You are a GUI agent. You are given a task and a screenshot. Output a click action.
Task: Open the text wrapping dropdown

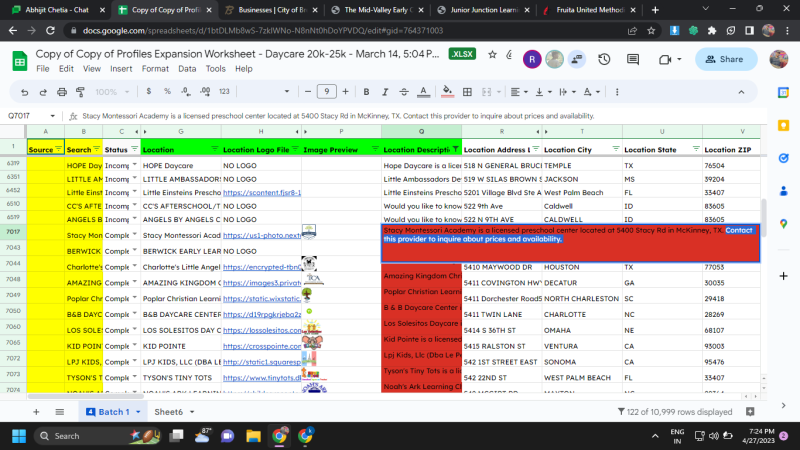point(567,92)
